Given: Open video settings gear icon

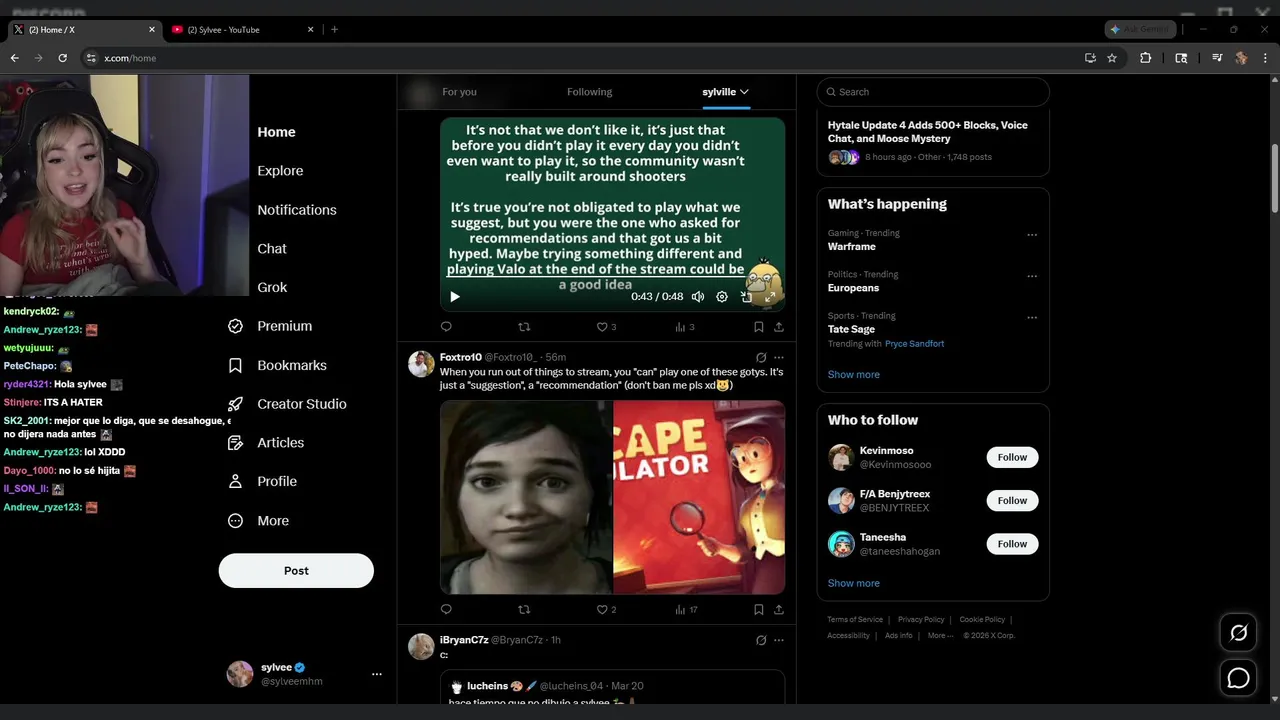Looking at the screenshot, I should pos(722,297).
